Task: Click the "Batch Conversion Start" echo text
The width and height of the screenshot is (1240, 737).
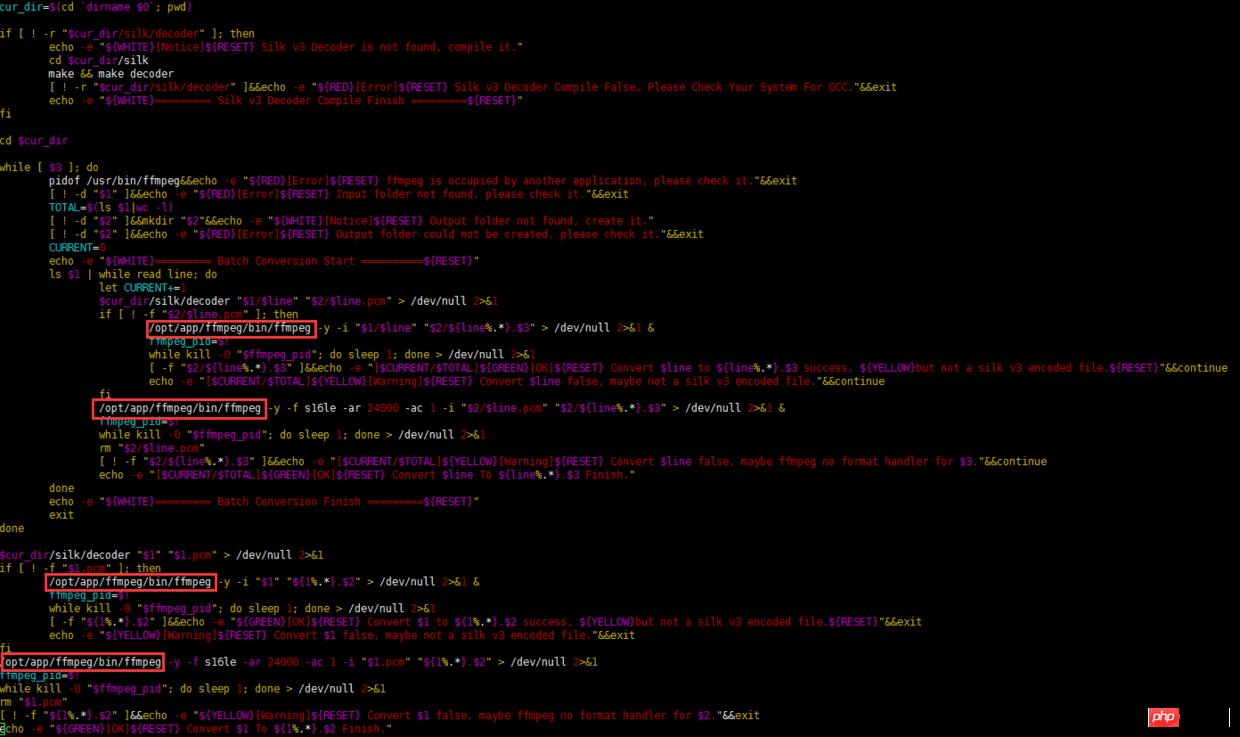Action: 286,261
